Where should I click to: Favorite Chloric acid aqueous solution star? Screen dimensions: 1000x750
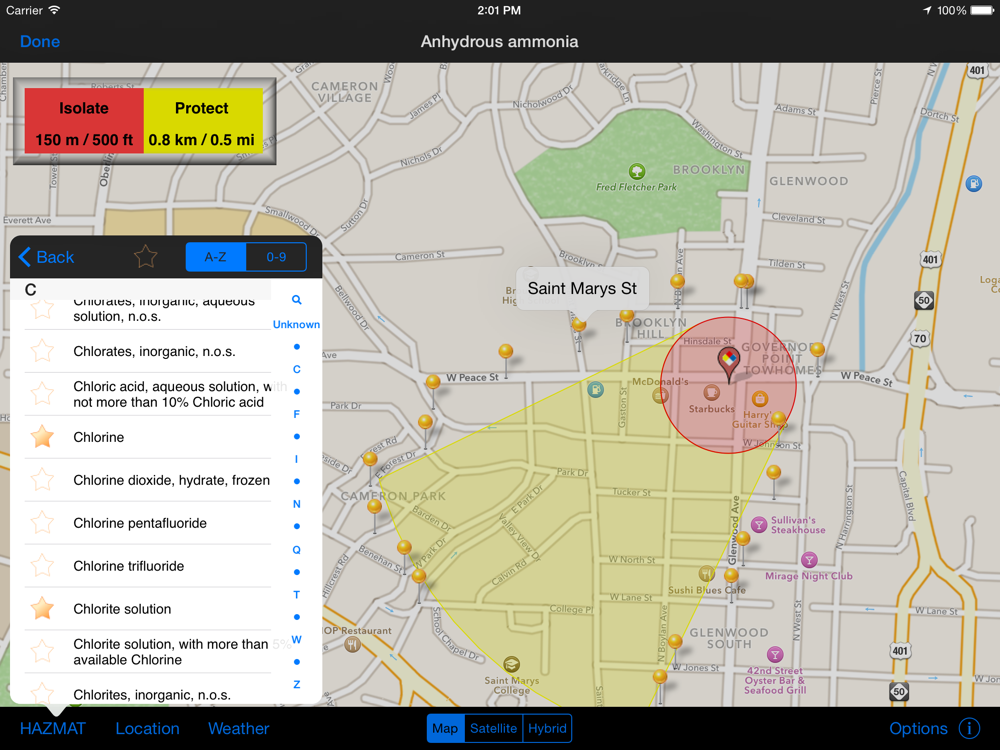click(x=42, y=393)
